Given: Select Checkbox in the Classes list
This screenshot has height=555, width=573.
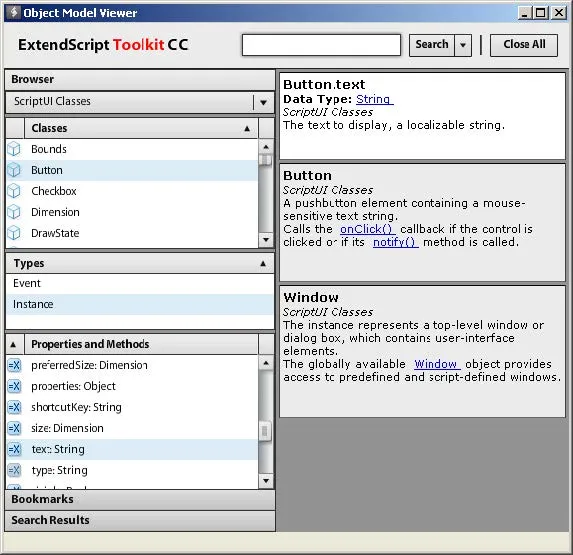Looking at the screenshot, I should 132,191.
